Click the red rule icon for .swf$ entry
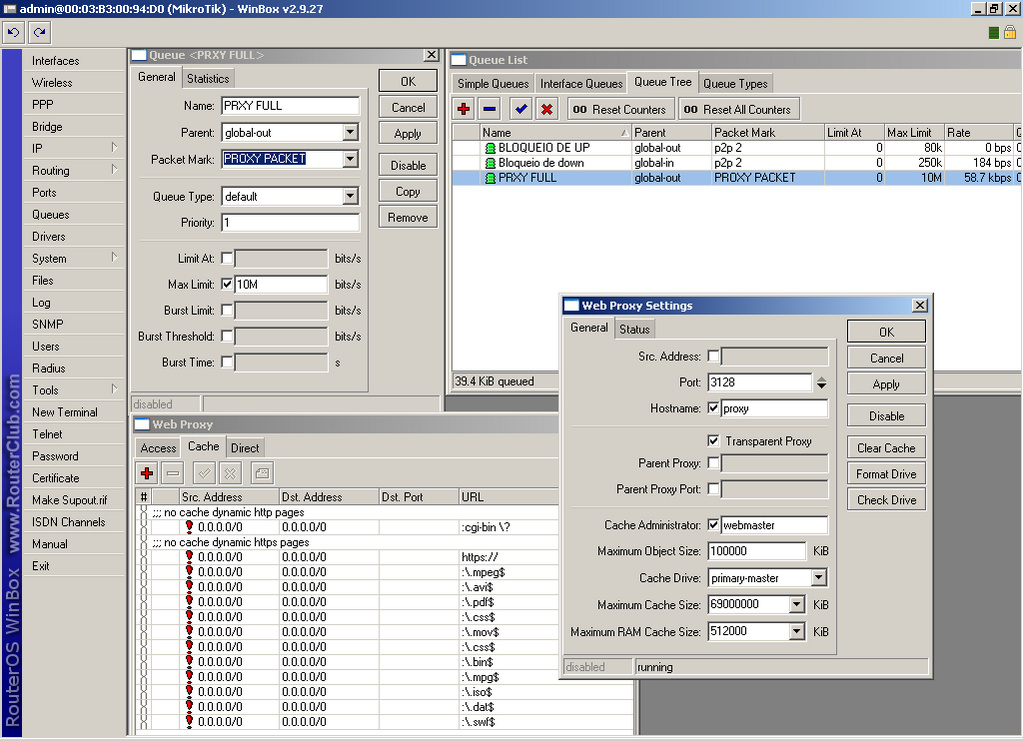 (x=189, y=722)
